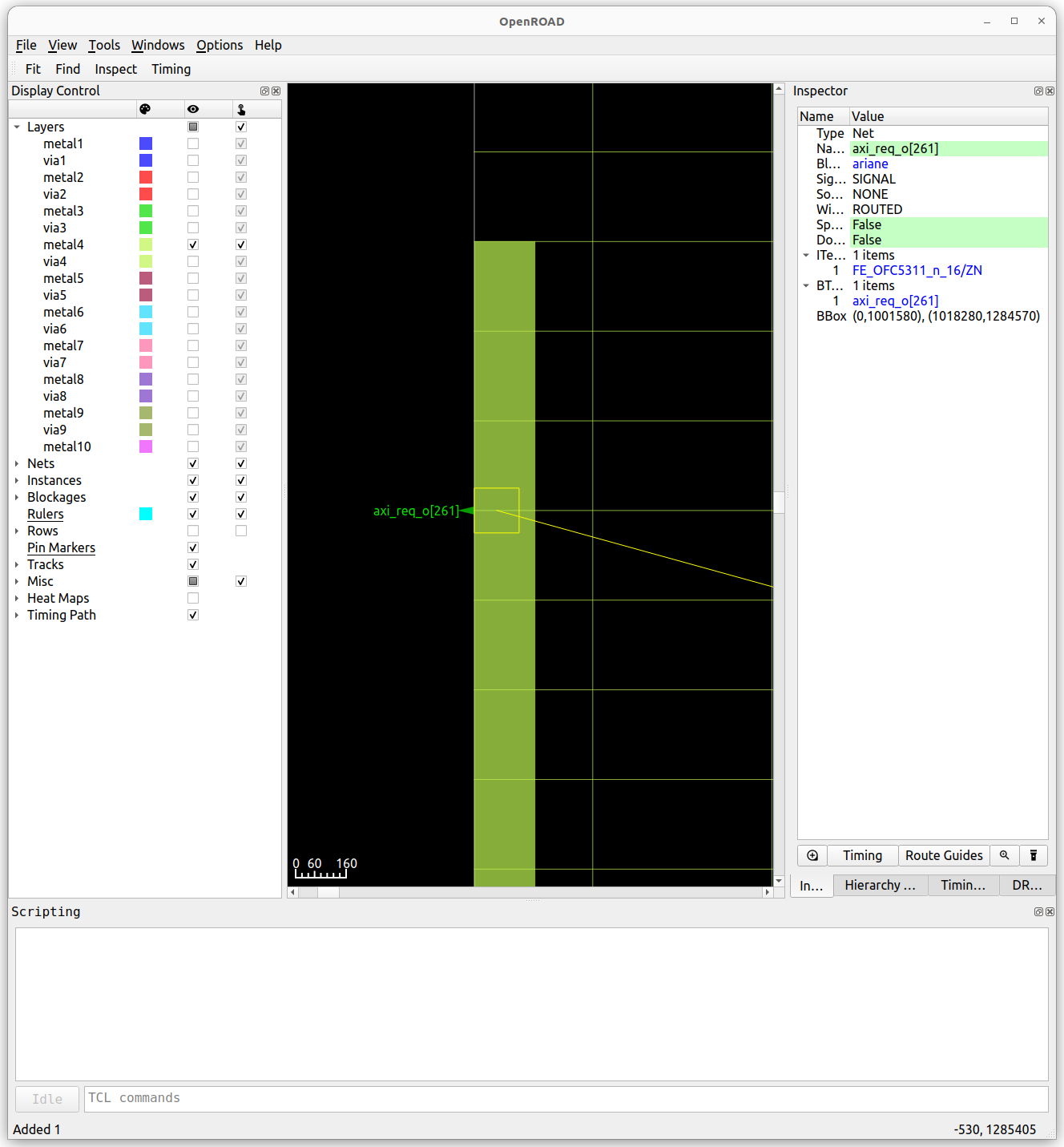Open the FE_OFC5311_n_16/ZN link in Inspector

[x=917, y=270]
